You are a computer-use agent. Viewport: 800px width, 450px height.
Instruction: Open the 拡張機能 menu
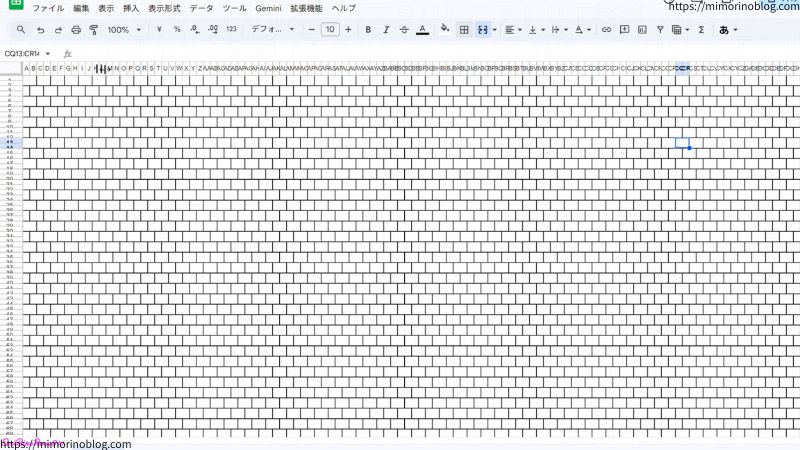click(x=307, y=8)
